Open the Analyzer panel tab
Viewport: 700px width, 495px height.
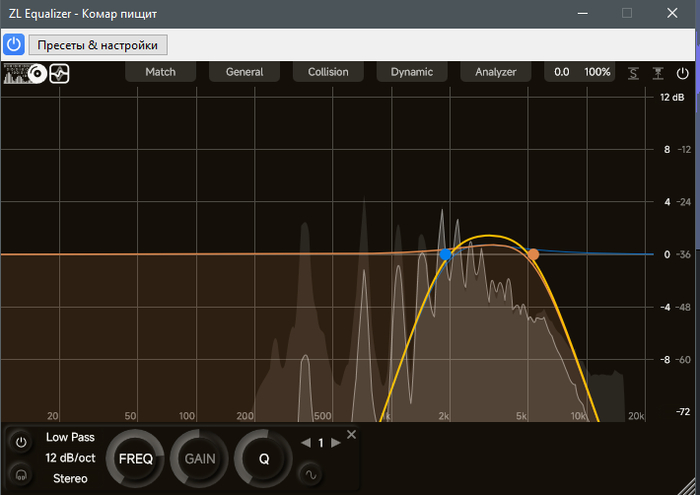pyautogui.click(x=495, y=72)
